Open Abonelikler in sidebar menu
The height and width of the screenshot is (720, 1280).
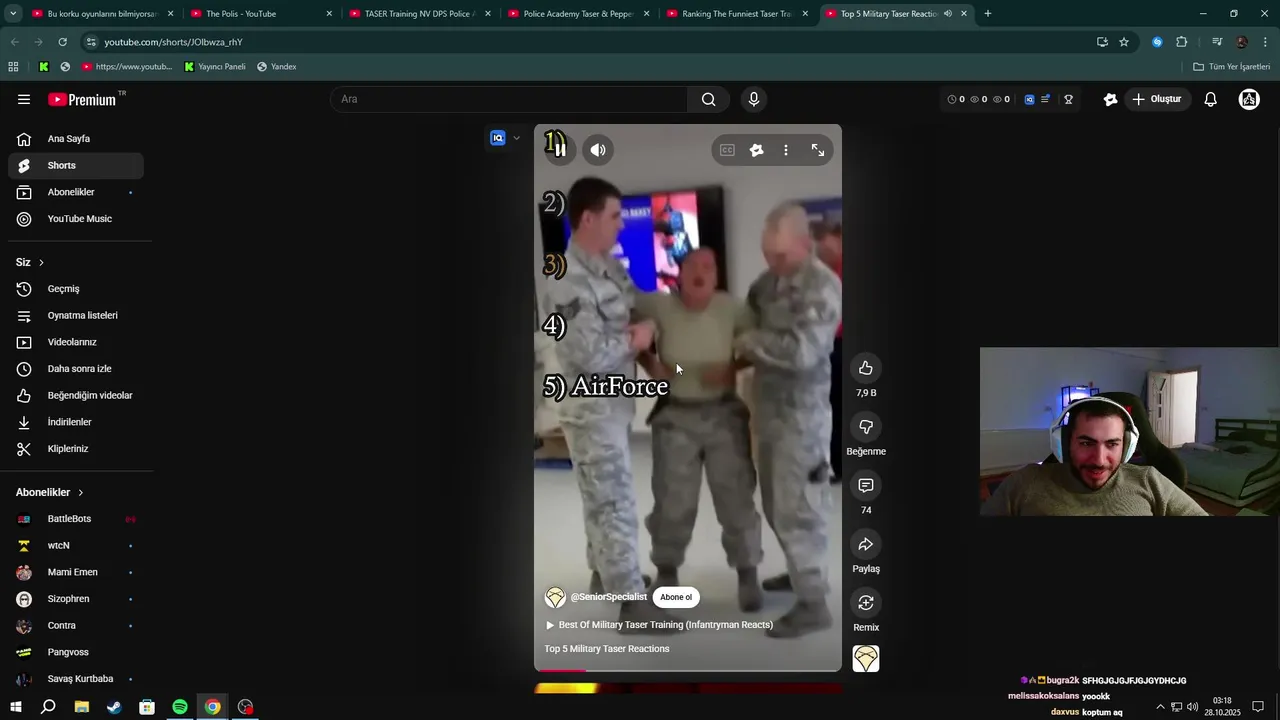coord(76,192)
